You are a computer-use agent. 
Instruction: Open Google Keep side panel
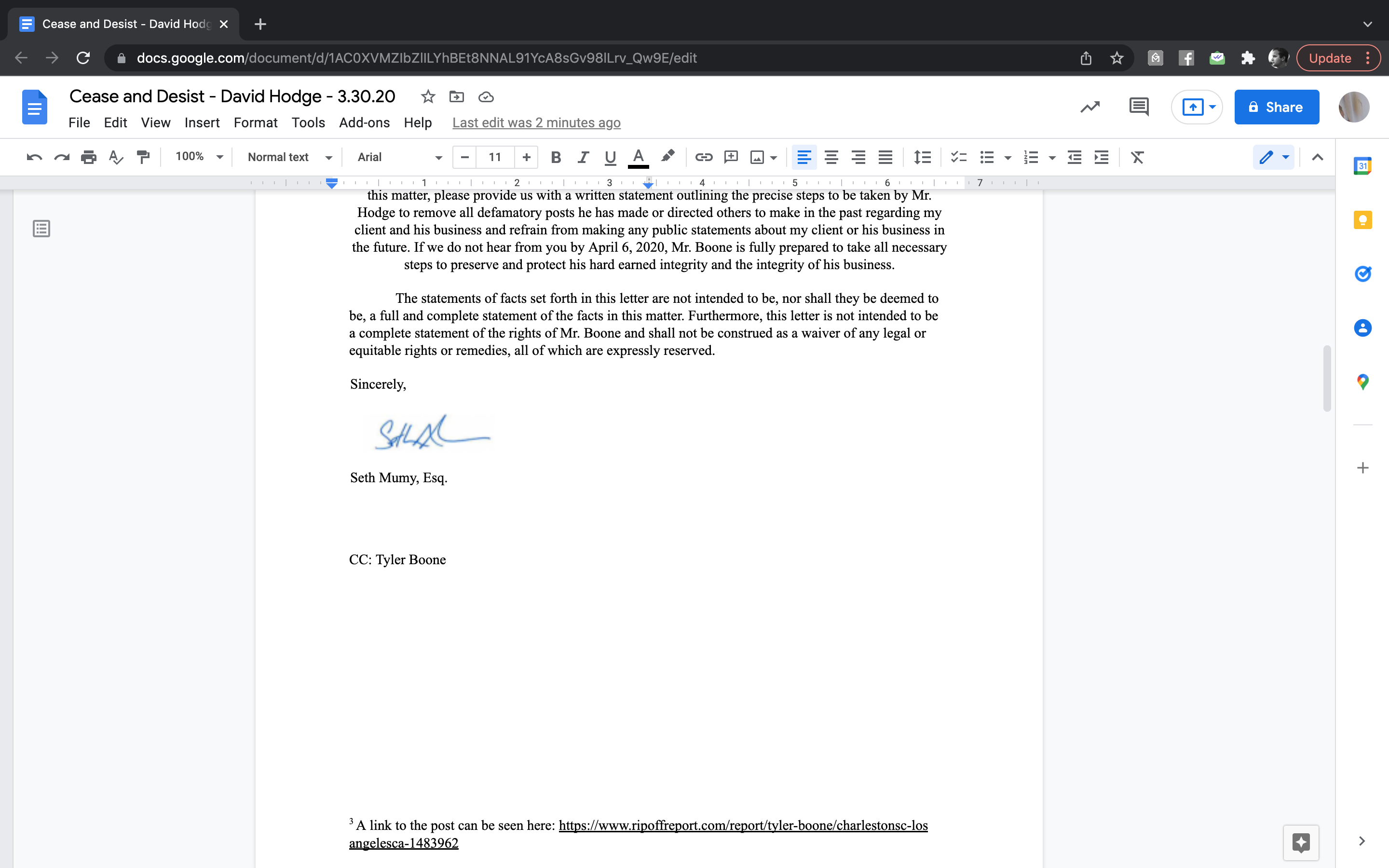coord(1362,220)
